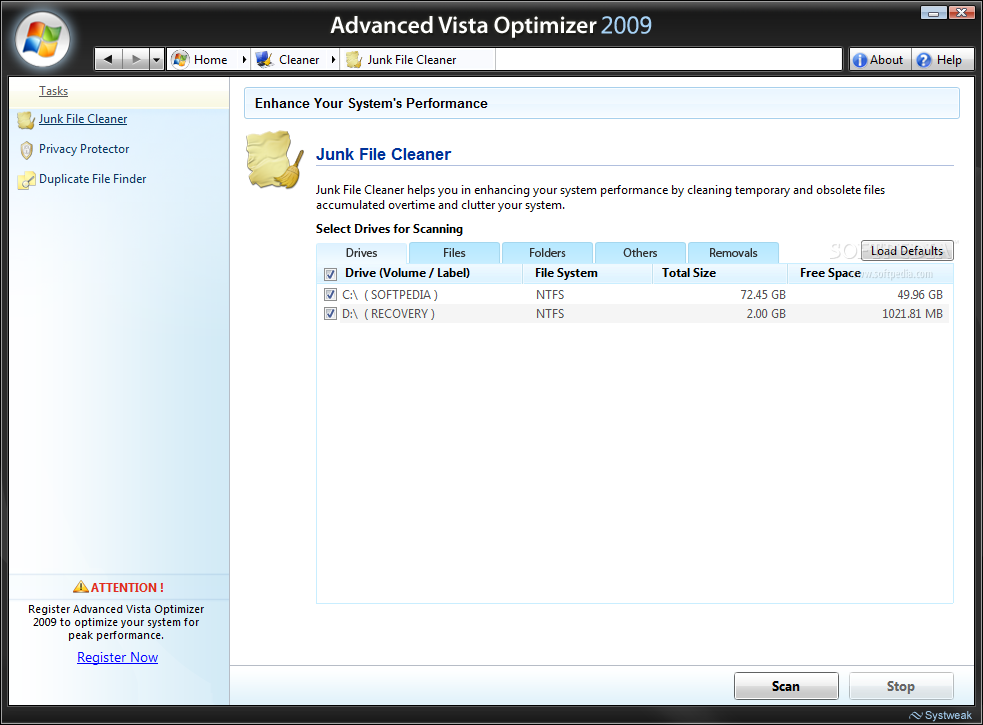Switch to the Others tab
983x725 pixels.
[x=640, y=253]
